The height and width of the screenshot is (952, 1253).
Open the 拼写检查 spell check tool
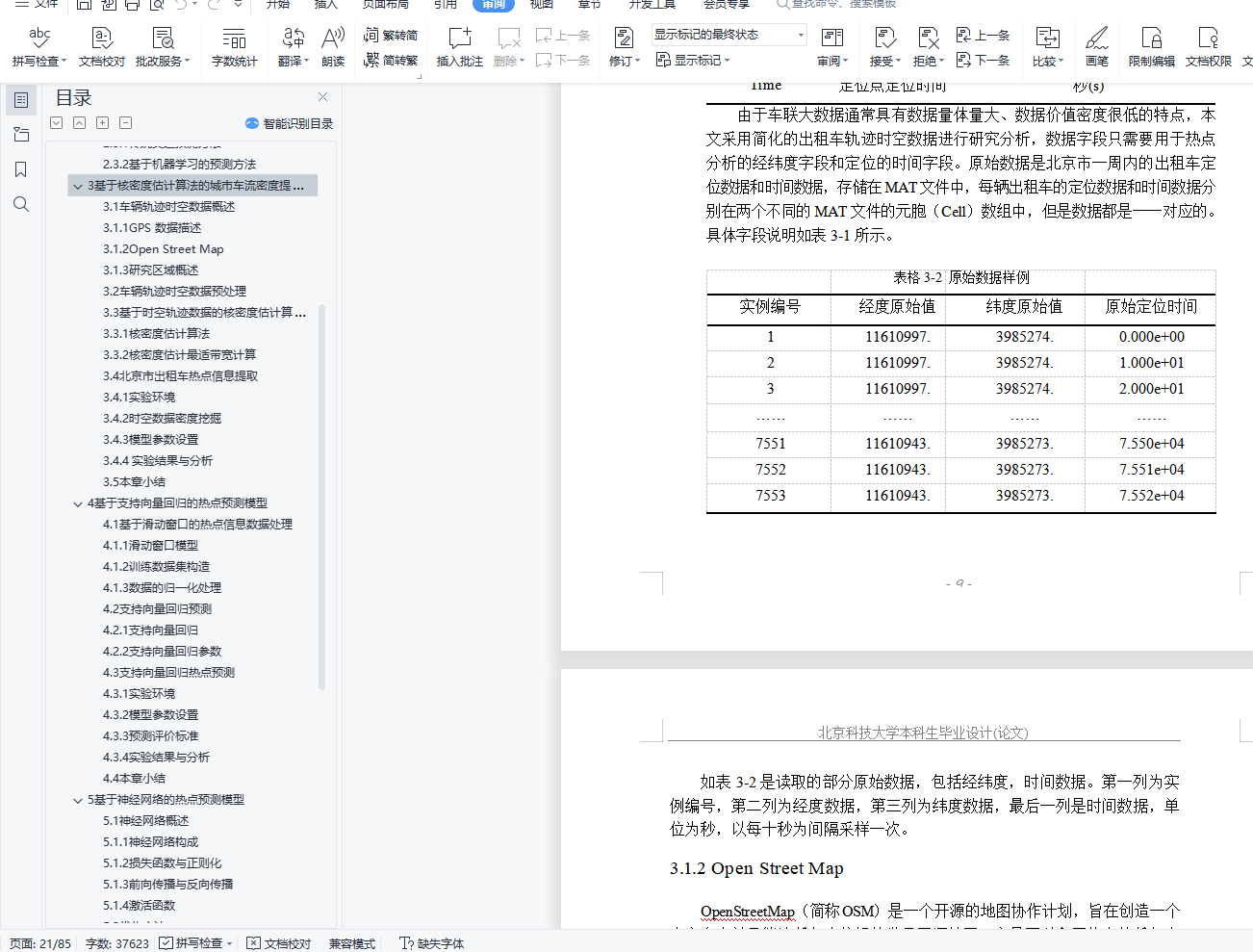39,46
